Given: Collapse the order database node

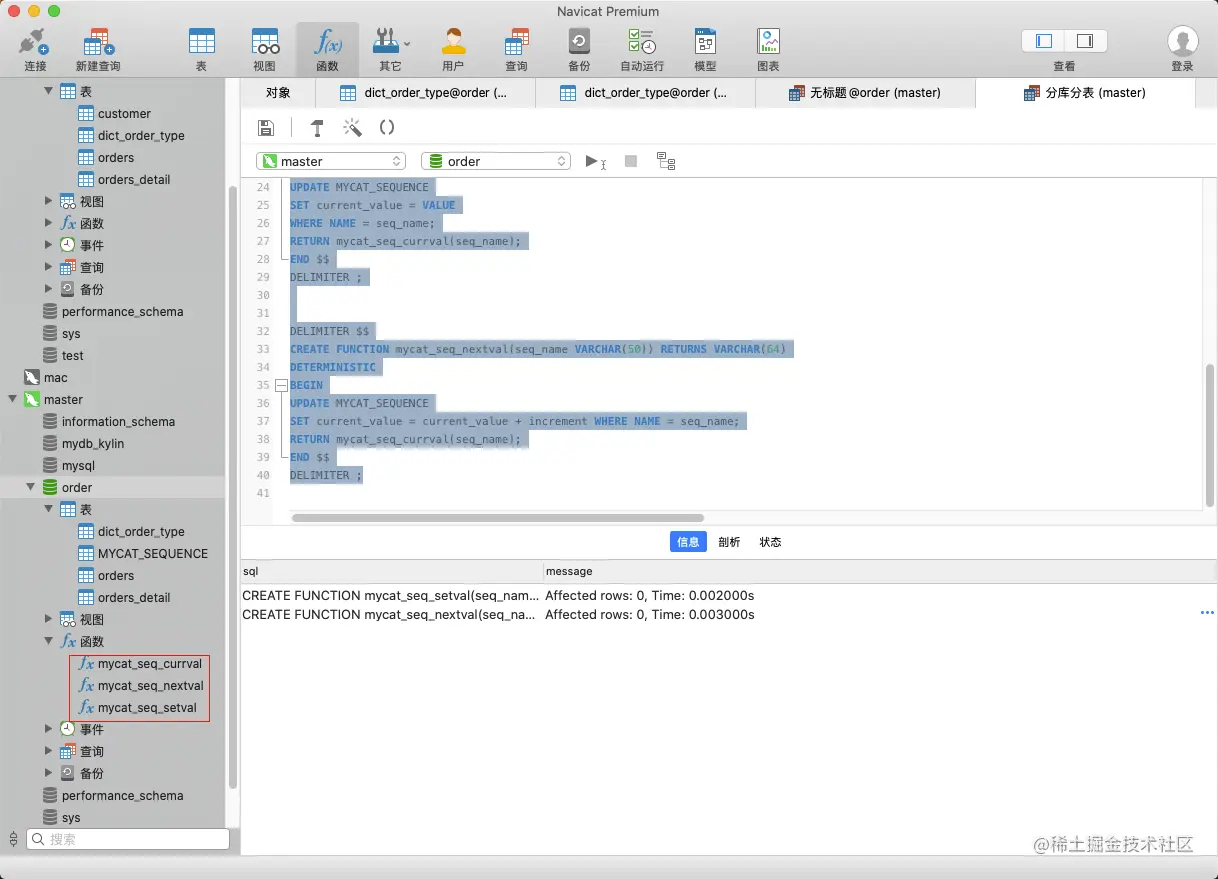Looking at the screenshot, I should 30,487.
